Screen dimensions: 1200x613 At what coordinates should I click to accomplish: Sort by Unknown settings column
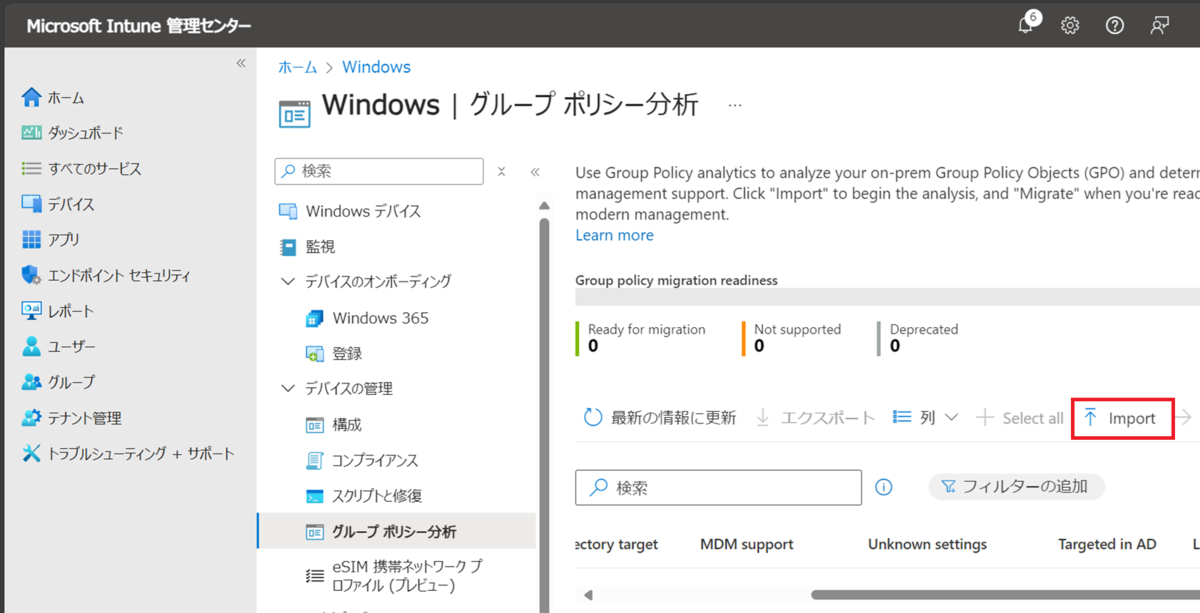pos(927,544)
